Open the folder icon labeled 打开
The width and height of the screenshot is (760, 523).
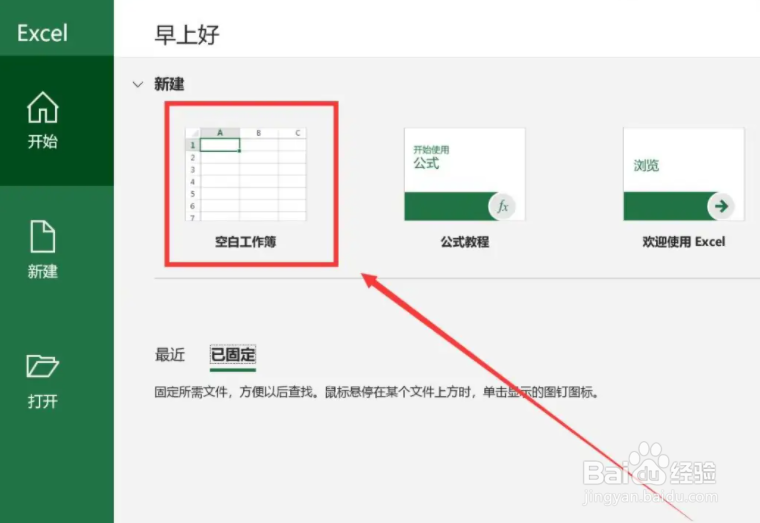(x=43, y=366)
